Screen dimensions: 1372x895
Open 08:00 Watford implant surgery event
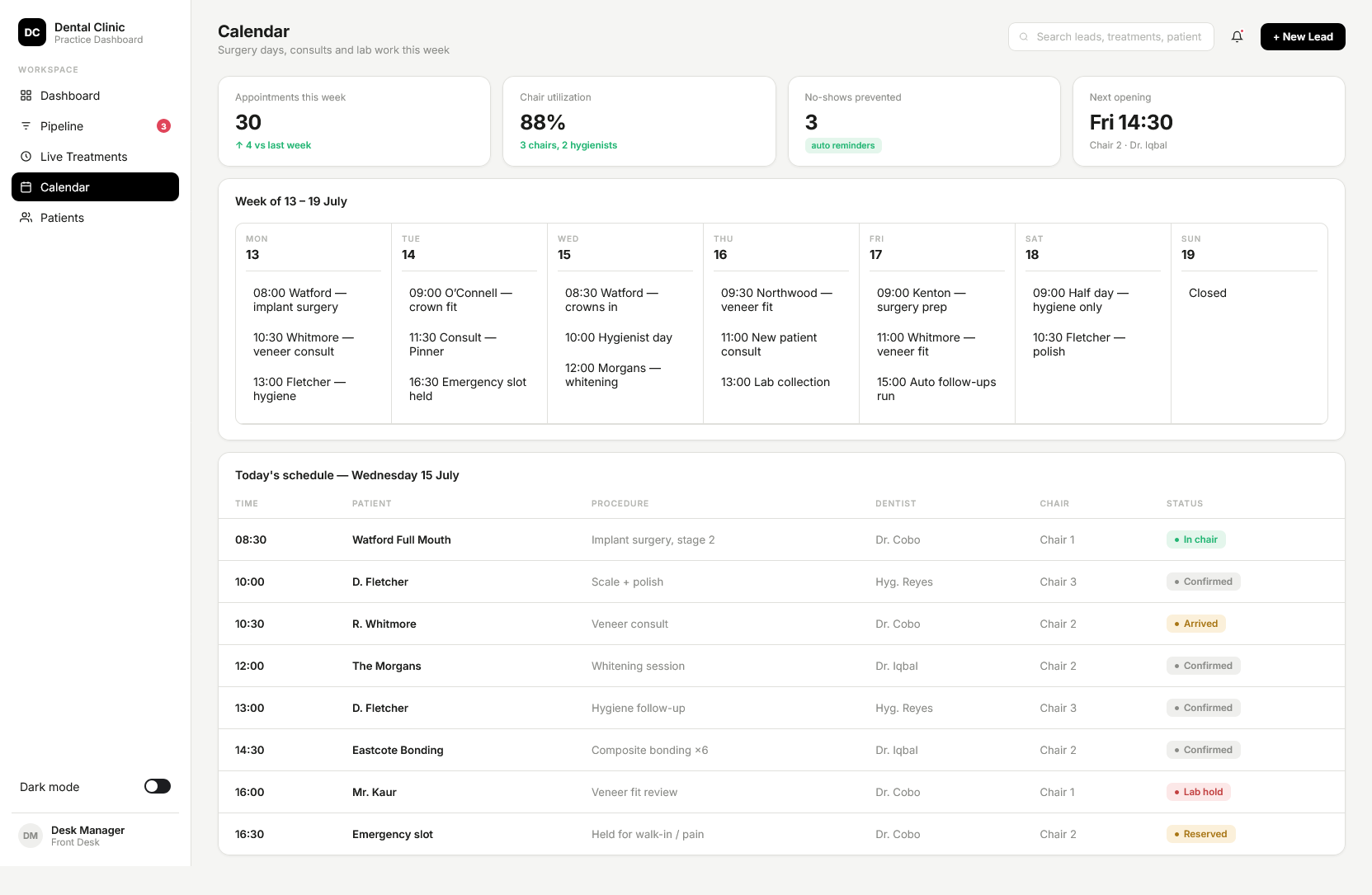(x=300, y=300)
